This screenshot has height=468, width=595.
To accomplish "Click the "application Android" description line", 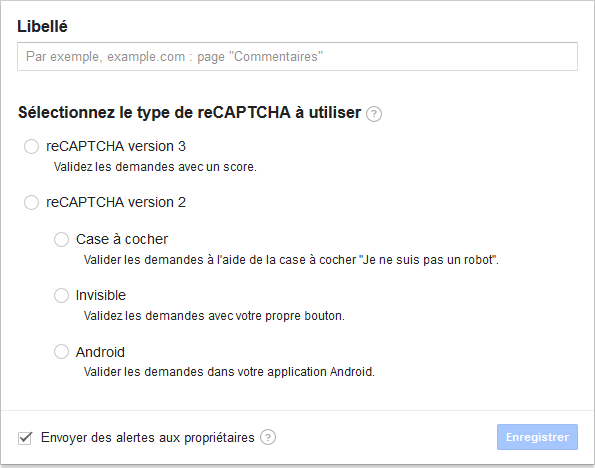I will (x=229, y=372).
